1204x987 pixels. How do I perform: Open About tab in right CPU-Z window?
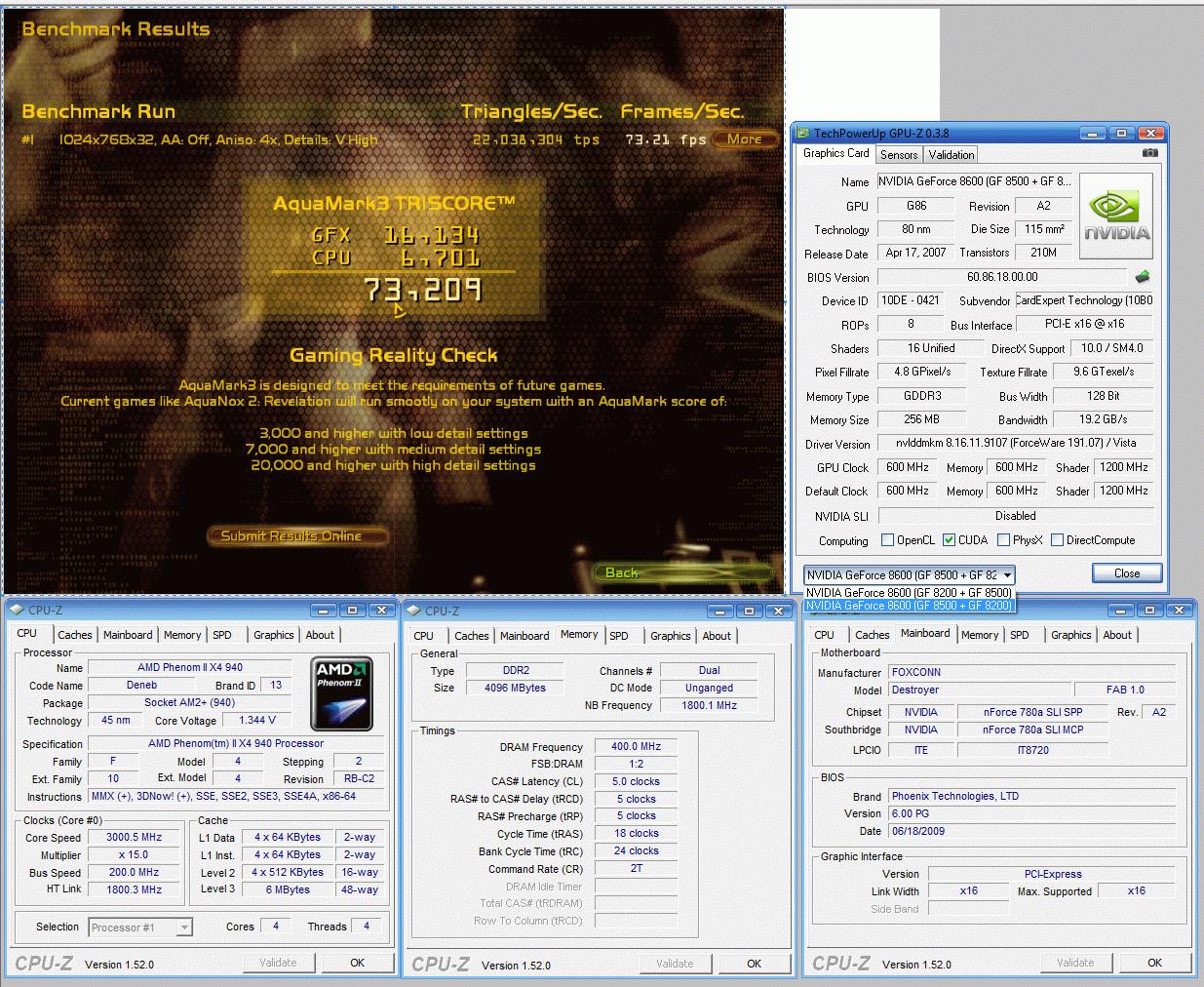(x=1117, y=635)
